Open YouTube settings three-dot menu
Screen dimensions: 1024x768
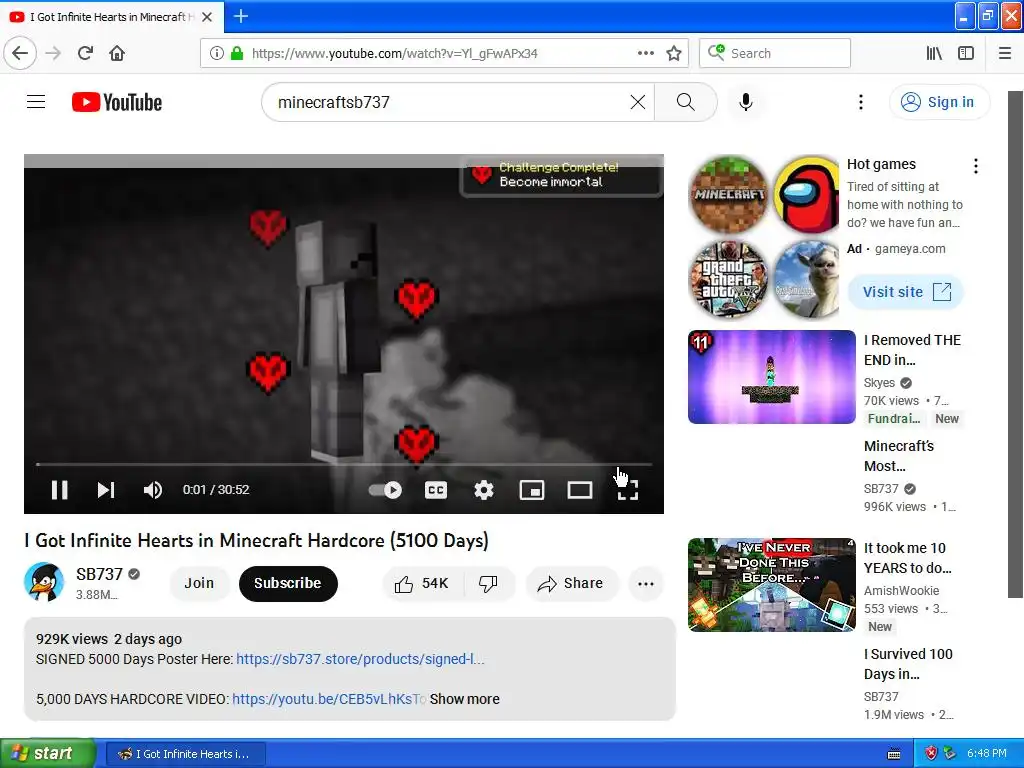pyautogui.click(x=861, y=102)
